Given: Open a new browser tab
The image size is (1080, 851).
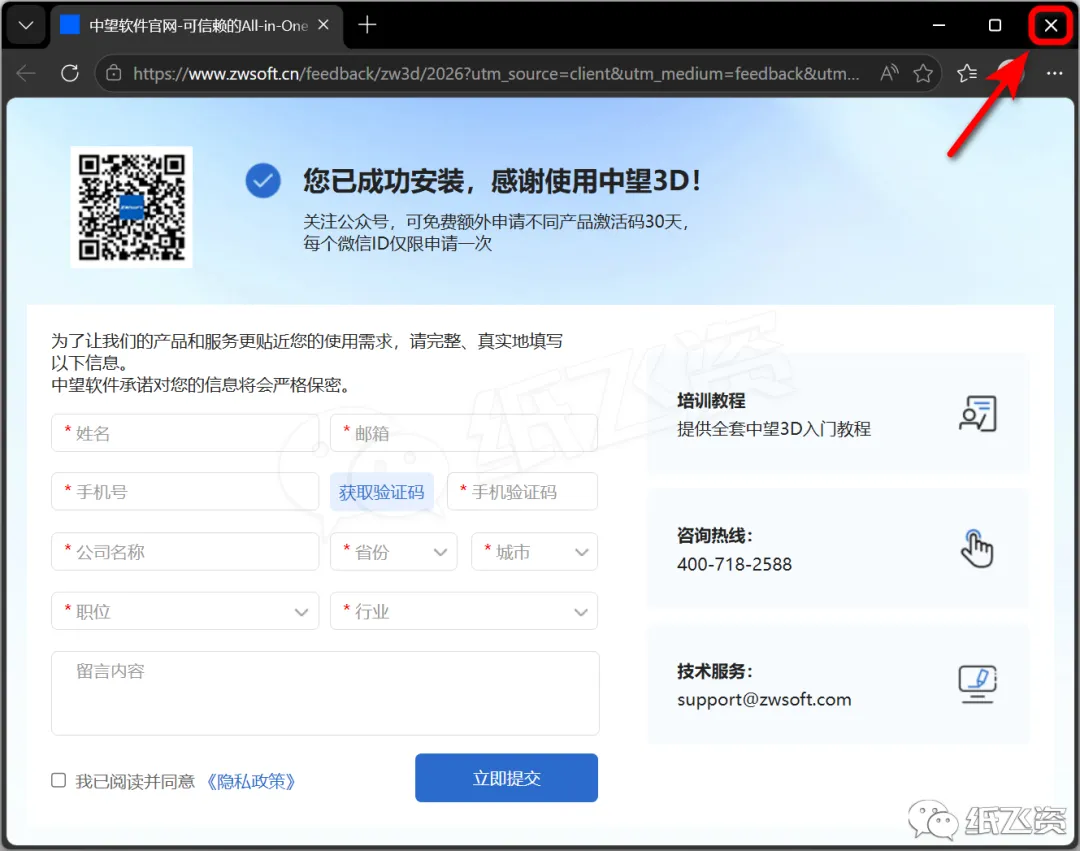Looking at the screenshot, I should (367, 25).
